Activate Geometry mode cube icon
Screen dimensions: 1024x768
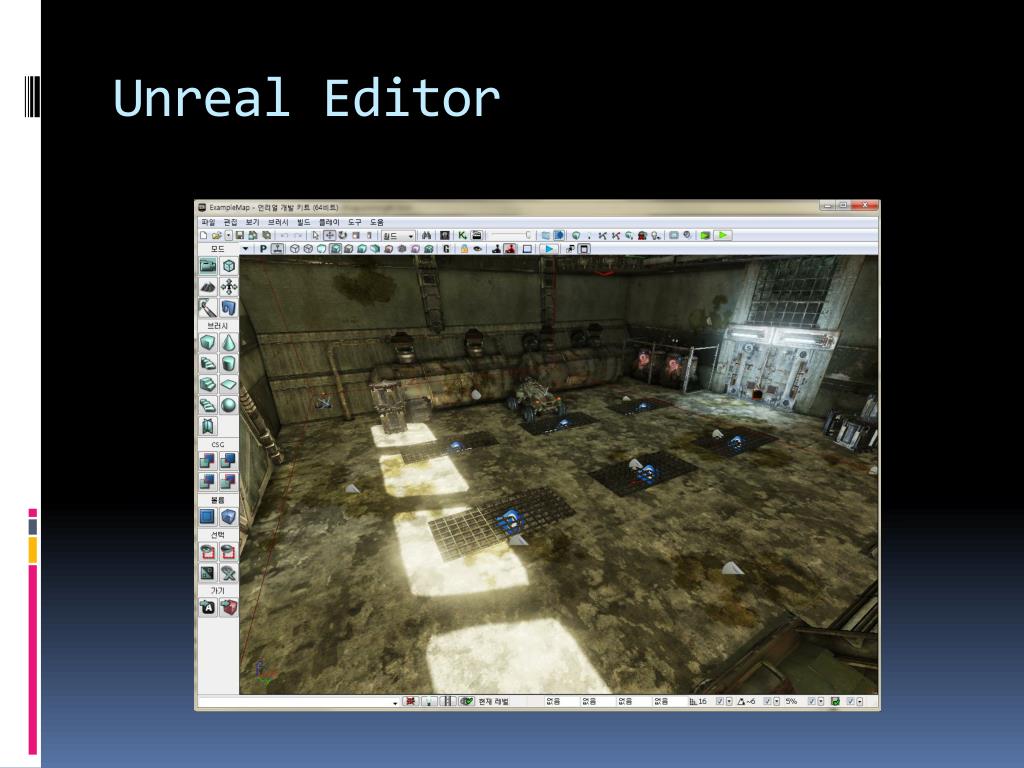coord(229,266)
